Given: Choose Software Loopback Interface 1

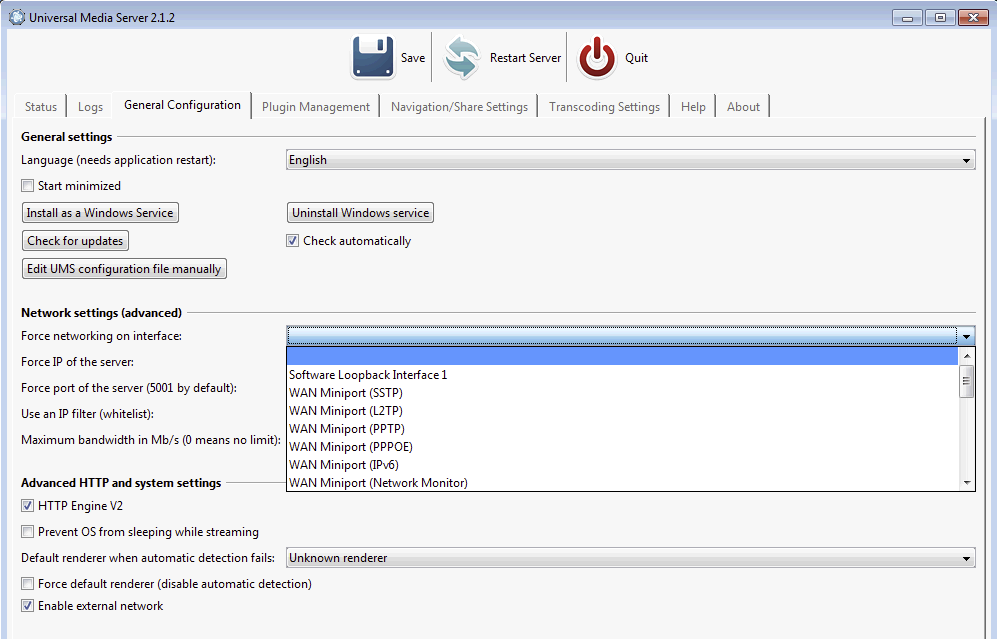Looking at the screenshot, I should 622,375.
